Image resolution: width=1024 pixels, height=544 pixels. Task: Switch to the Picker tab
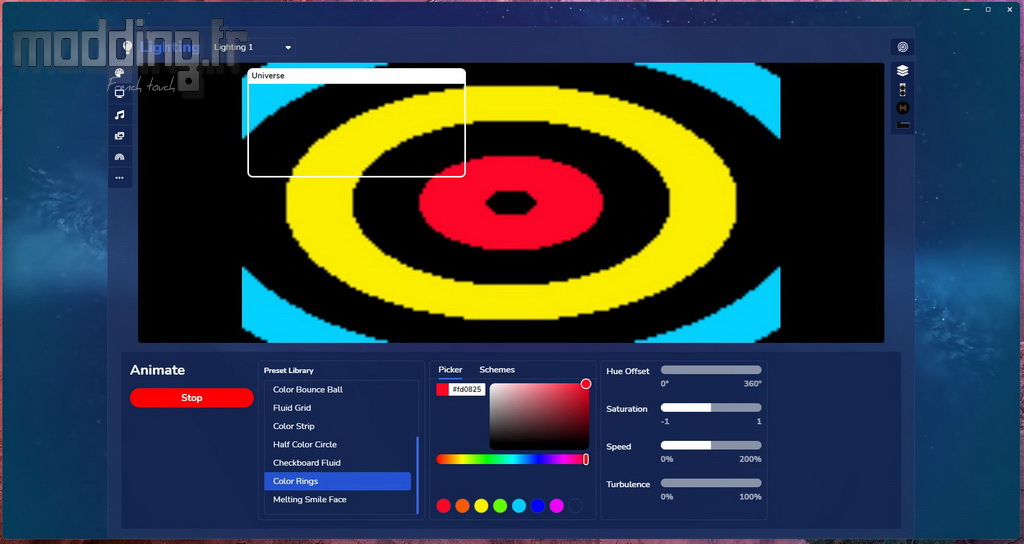point(450,370)
